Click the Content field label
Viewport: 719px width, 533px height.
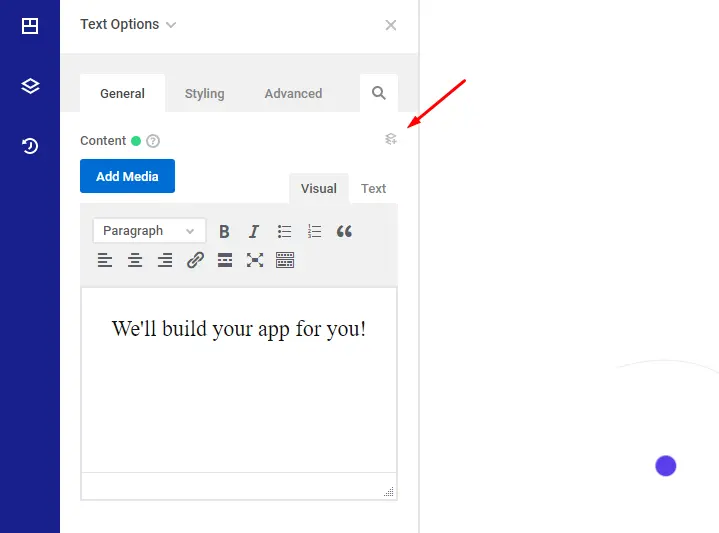tap(103, 141)
